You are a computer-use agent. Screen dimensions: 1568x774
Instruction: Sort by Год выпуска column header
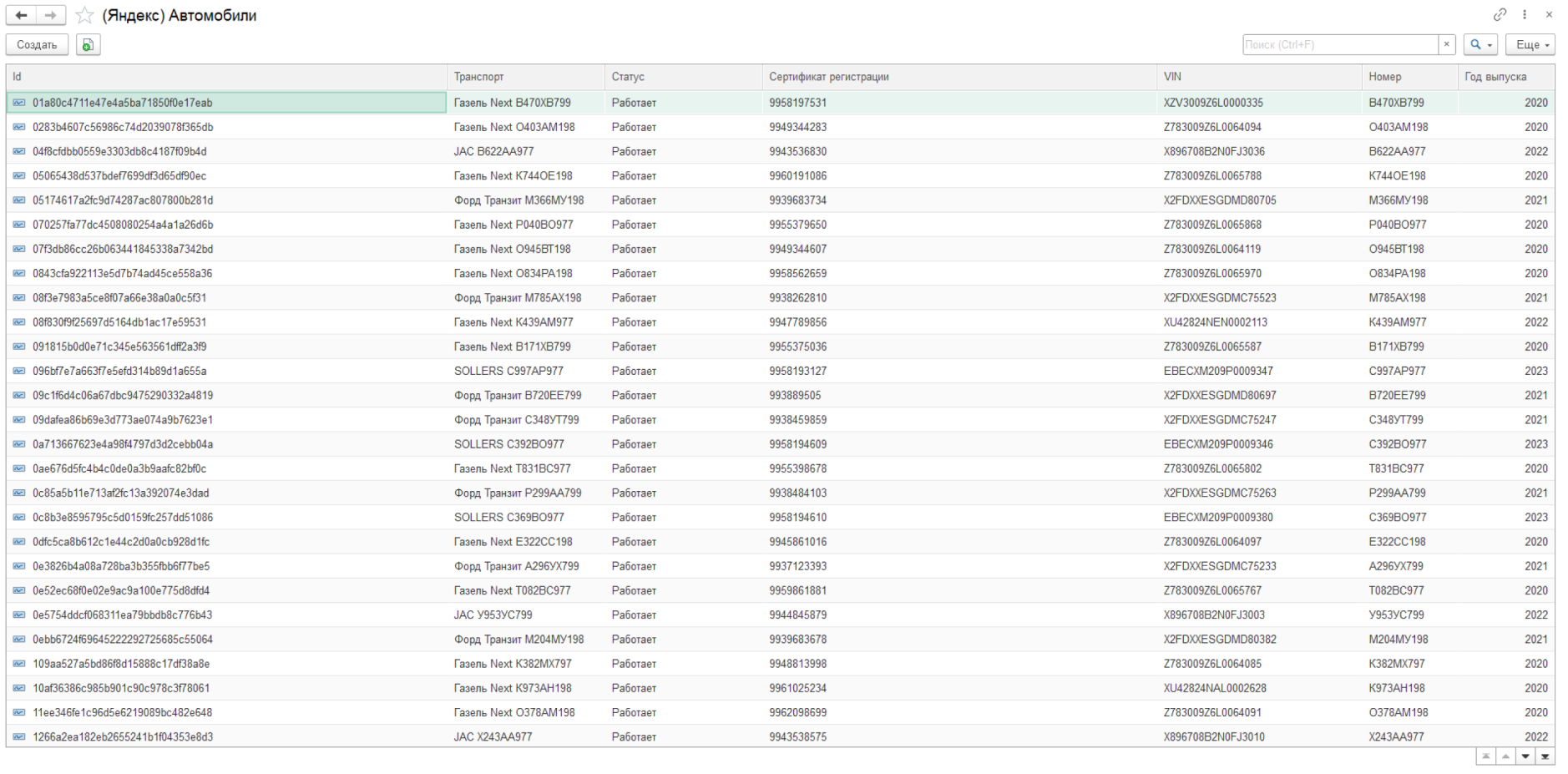click(1506, 77)
